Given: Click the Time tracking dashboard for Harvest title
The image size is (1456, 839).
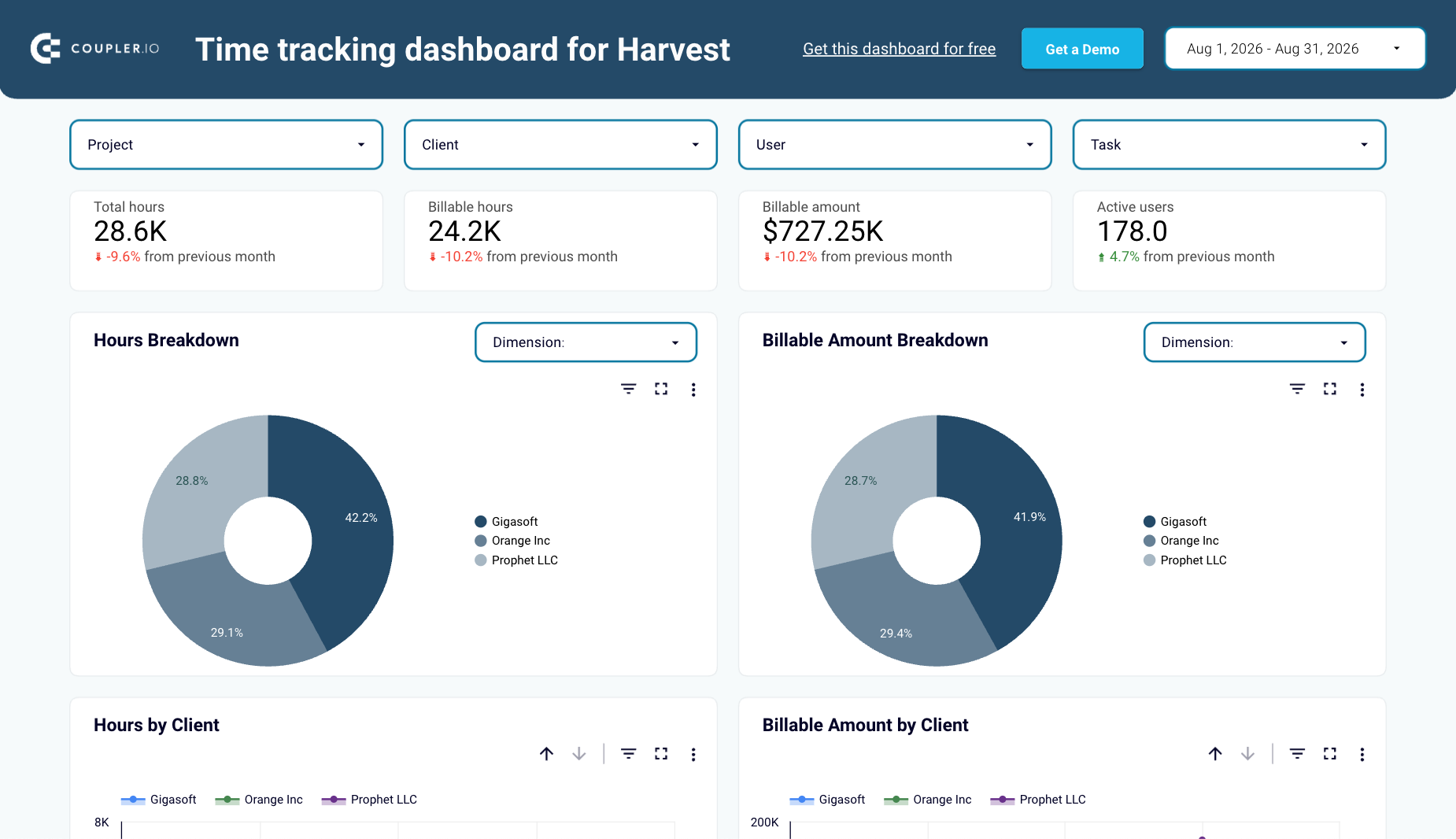Looking at the screenshot, I should pos(463,50).
